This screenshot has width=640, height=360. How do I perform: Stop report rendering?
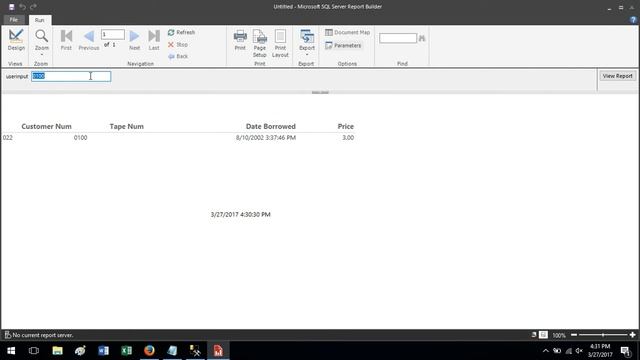click(x=178, y=44)
